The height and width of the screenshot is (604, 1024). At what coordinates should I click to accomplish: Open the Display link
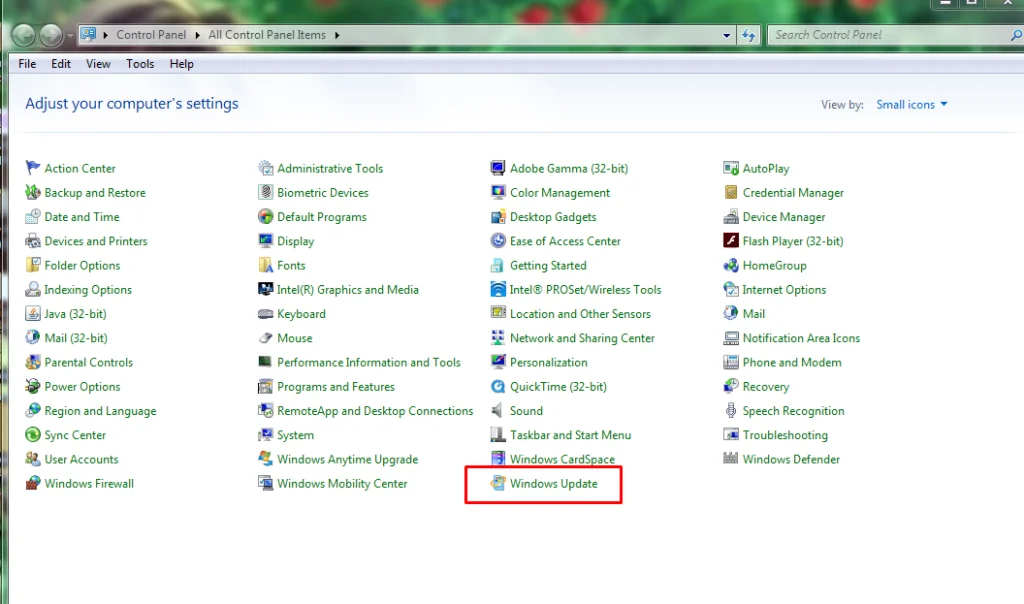(x=295, y=241)
